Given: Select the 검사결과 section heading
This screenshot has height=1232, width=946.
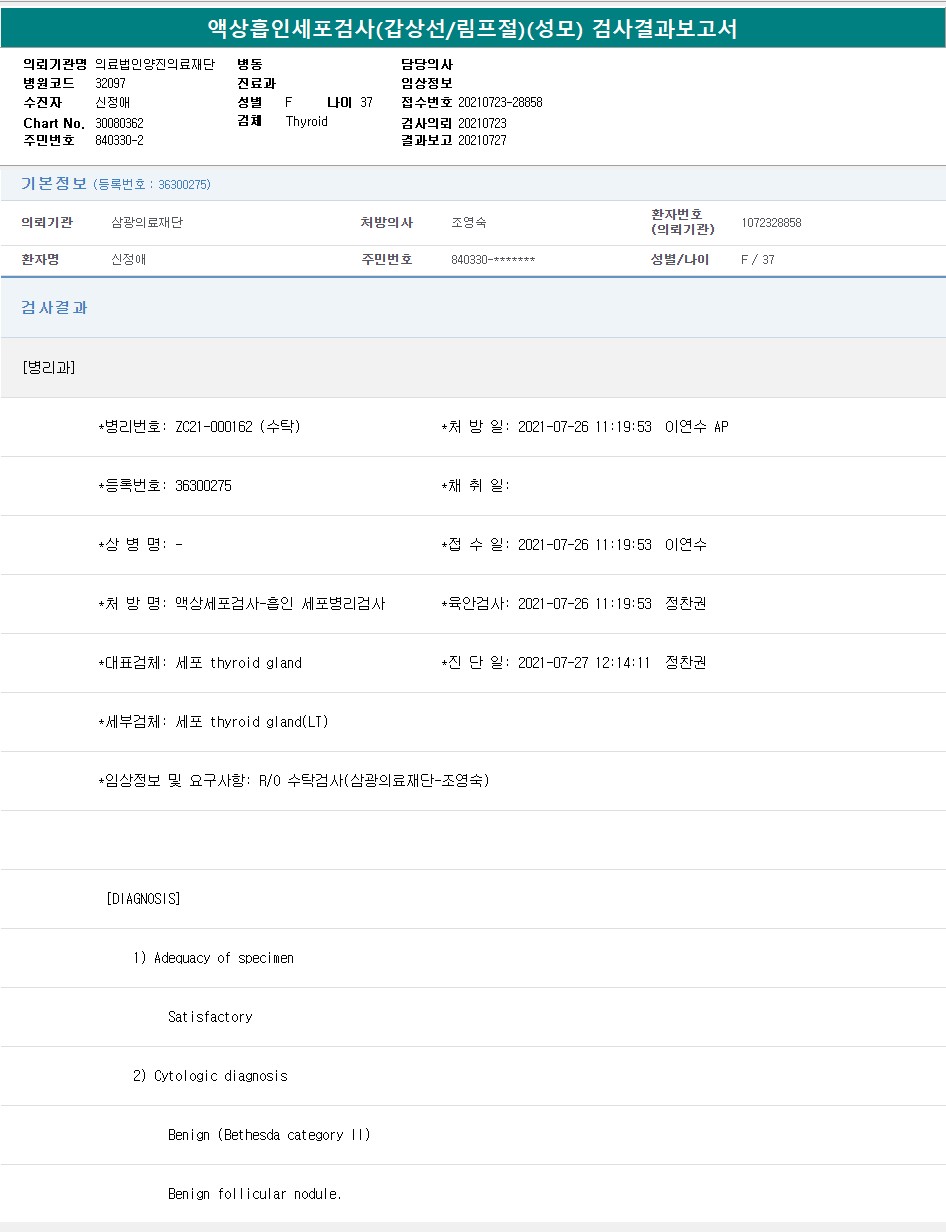Looking at the screenshot, I should click(55, 308).
